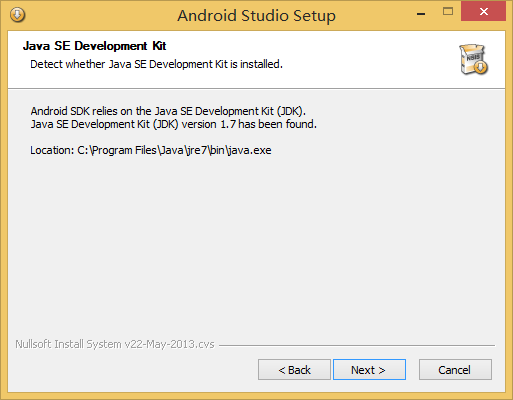513x400 pixels.
Task: Click the 'Android Studio Setup' window title
Action: pyautogui.click(x=256, y=16)
